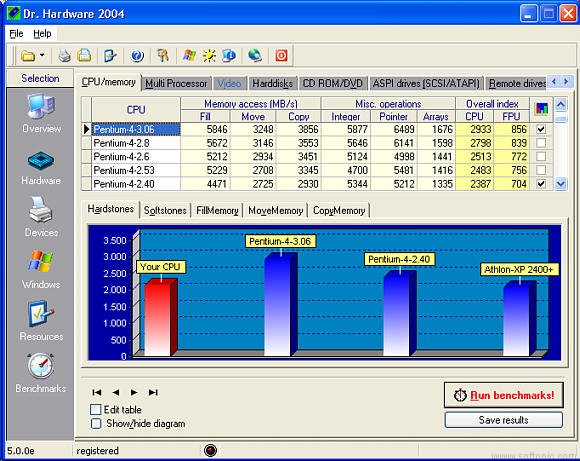
Task: Click the Save results button
Action: [x=504, y=420]
